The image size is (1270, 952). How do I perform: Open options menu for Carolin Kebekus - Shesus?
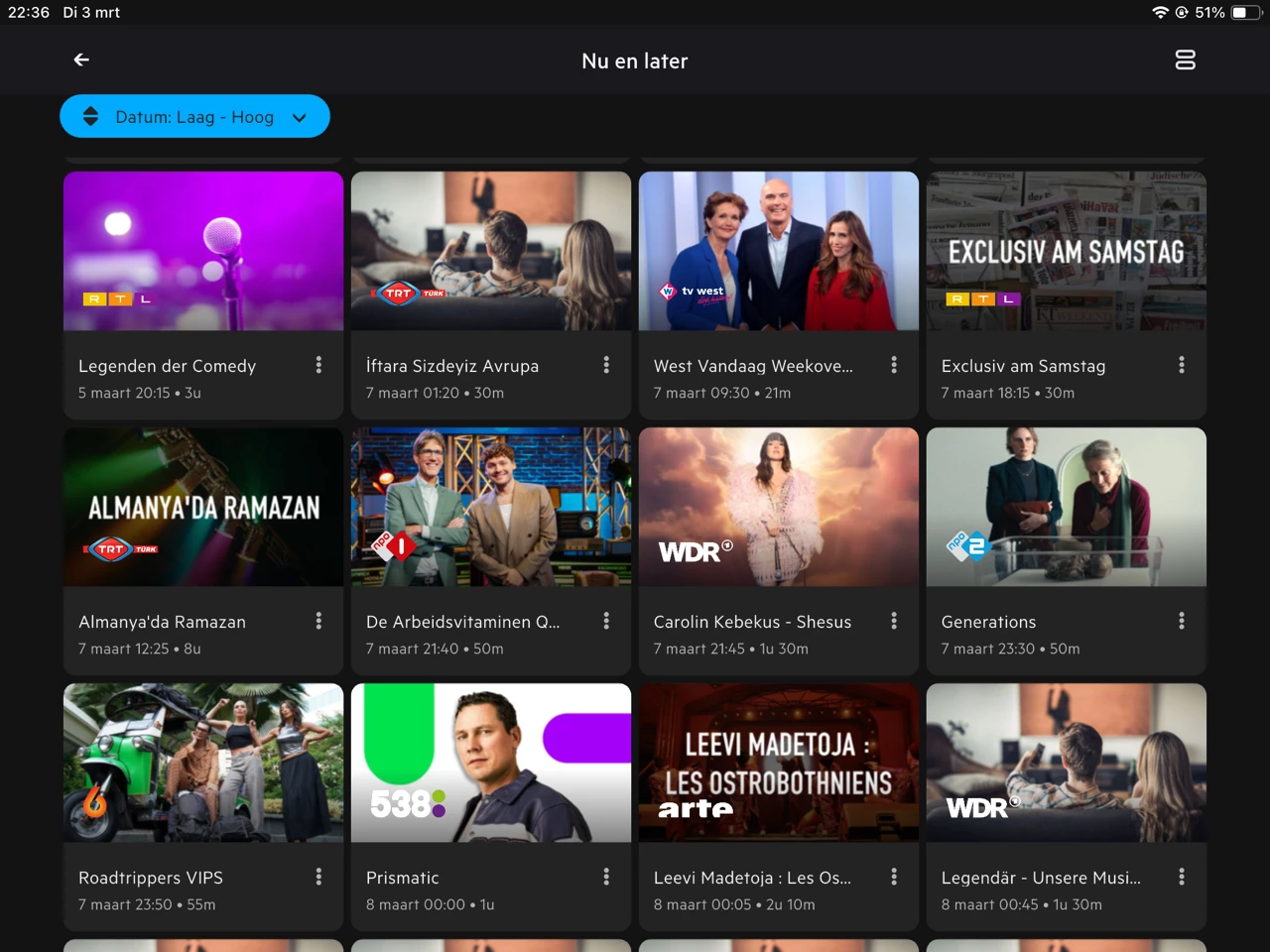(x=894, y=621)
